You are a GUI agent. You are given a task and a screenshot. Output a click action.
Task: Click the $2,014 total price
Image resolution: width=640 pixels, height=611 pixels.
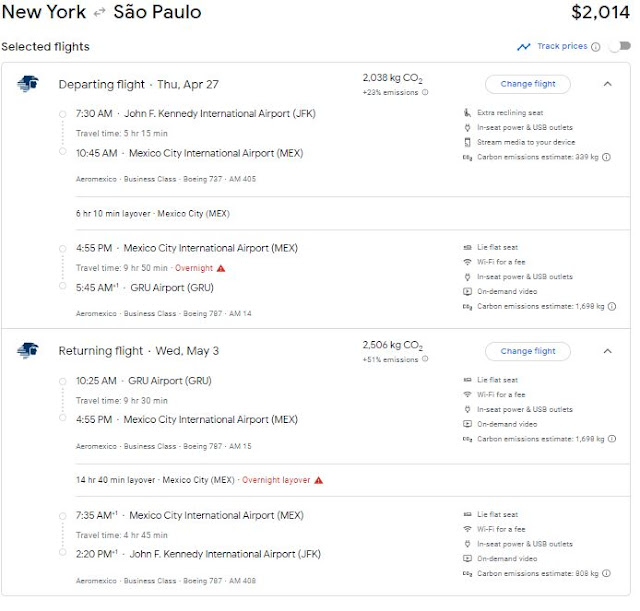click(x=596, y=13)
